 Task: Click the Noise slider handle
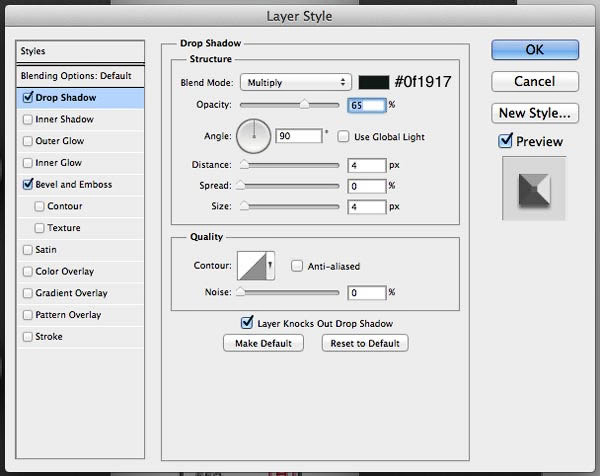(240, 292)
